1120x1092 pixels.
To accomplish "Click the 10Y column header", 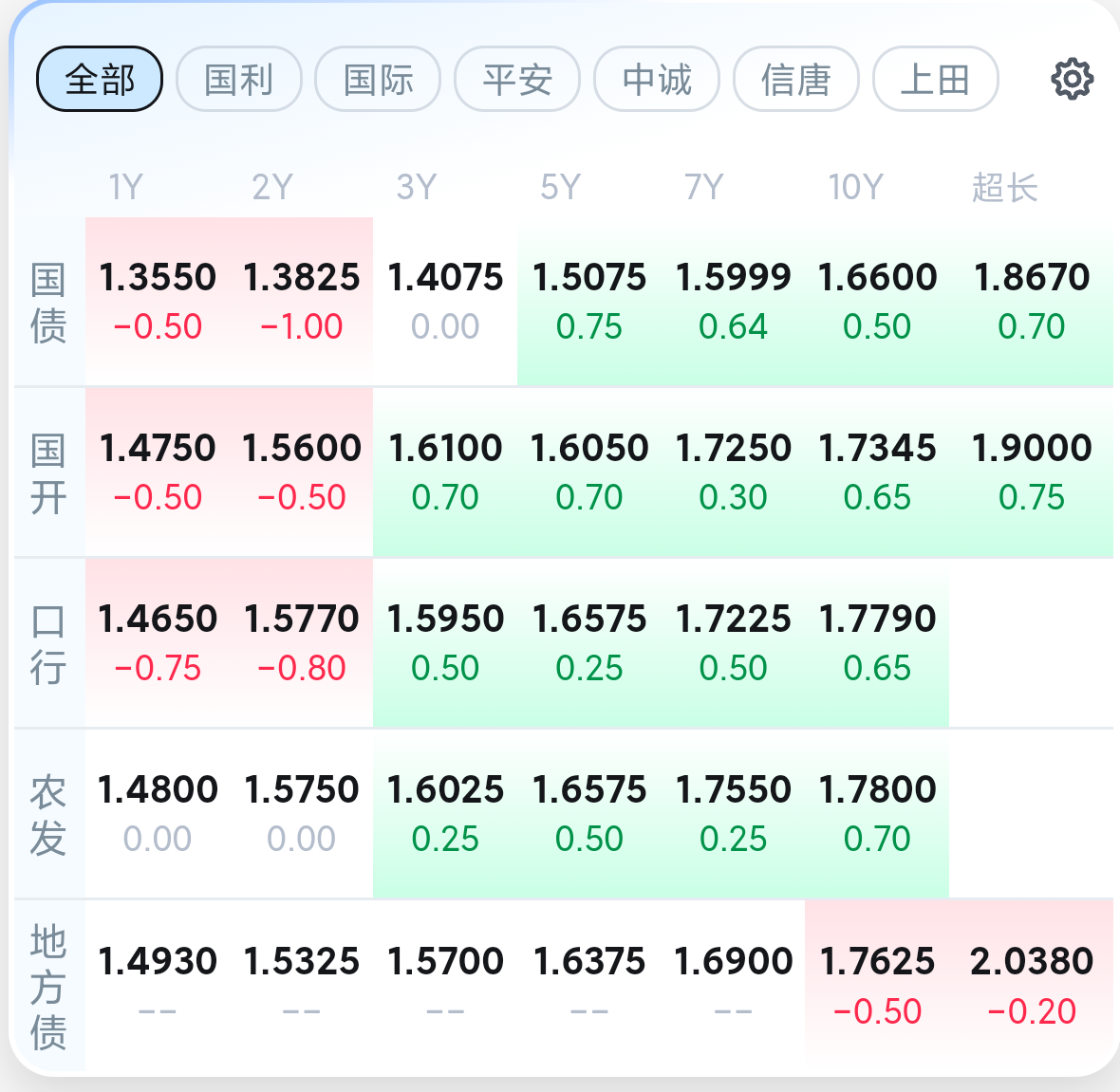I will point(856,187).
